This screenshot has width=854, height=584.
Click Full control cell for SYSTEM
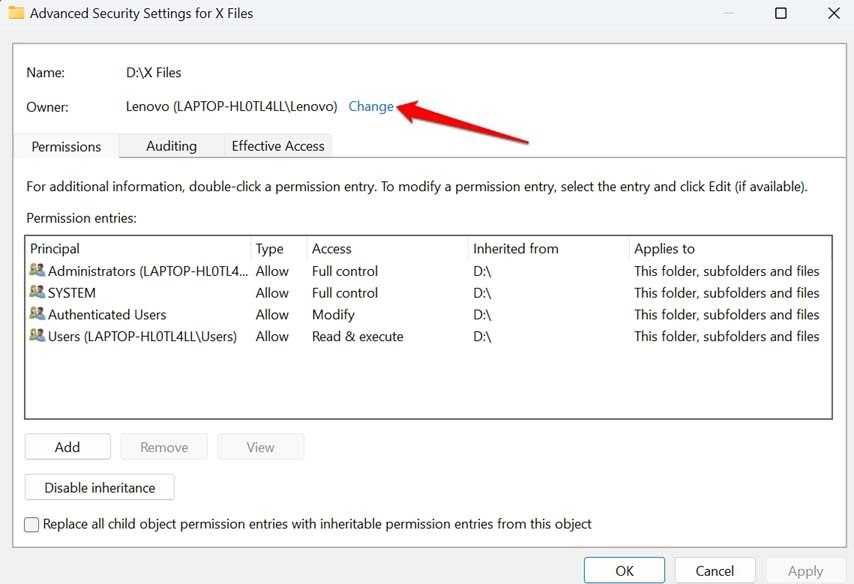[x=345, y=293]
